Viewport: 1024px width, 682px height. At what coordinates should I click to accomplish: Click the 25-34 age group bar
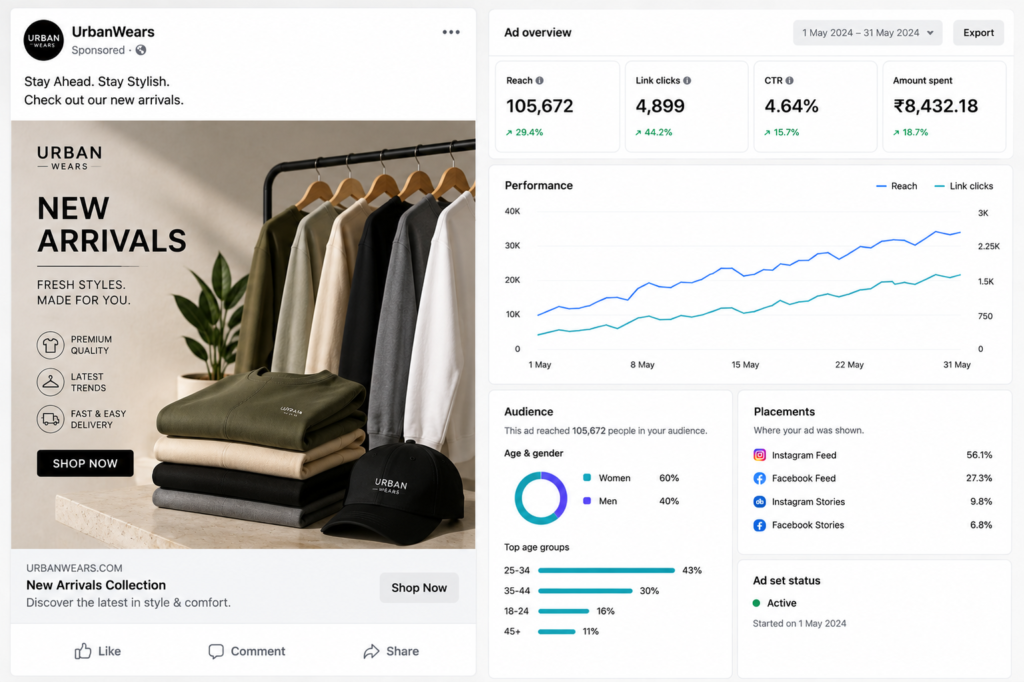pos(606,570)
